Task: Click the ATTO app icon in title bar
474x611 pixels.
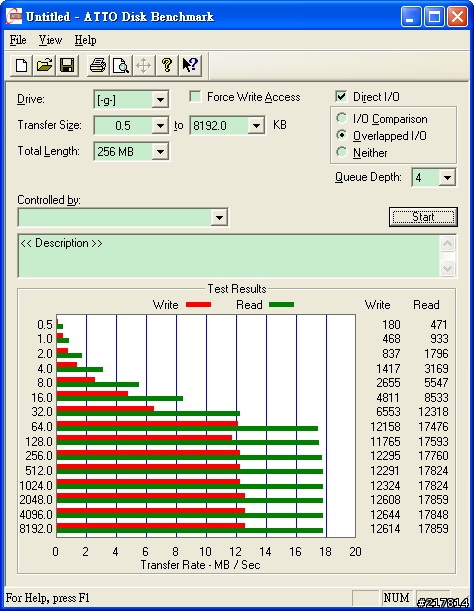Action: click(x=14, y=16)
